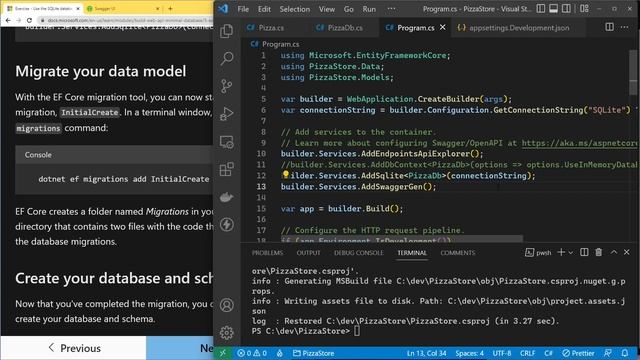The height and width of the screenshot is (360, 640).
Task: Expand hidden menus with title bar ellipsis
Action: (391, 9)
